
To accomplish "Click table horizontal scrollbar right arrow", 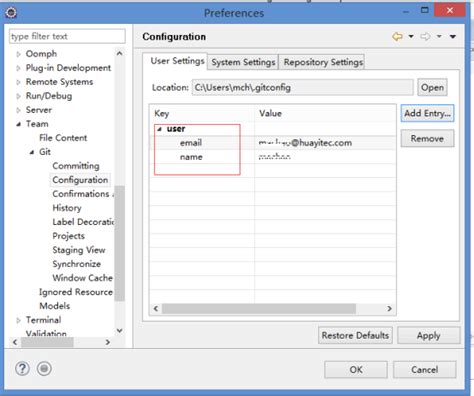I will [x=389, y=309].
